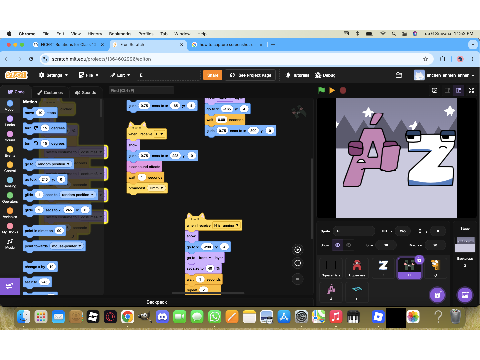
Task: Switch to the Sounds tab
Action: [x=86, y=92]
